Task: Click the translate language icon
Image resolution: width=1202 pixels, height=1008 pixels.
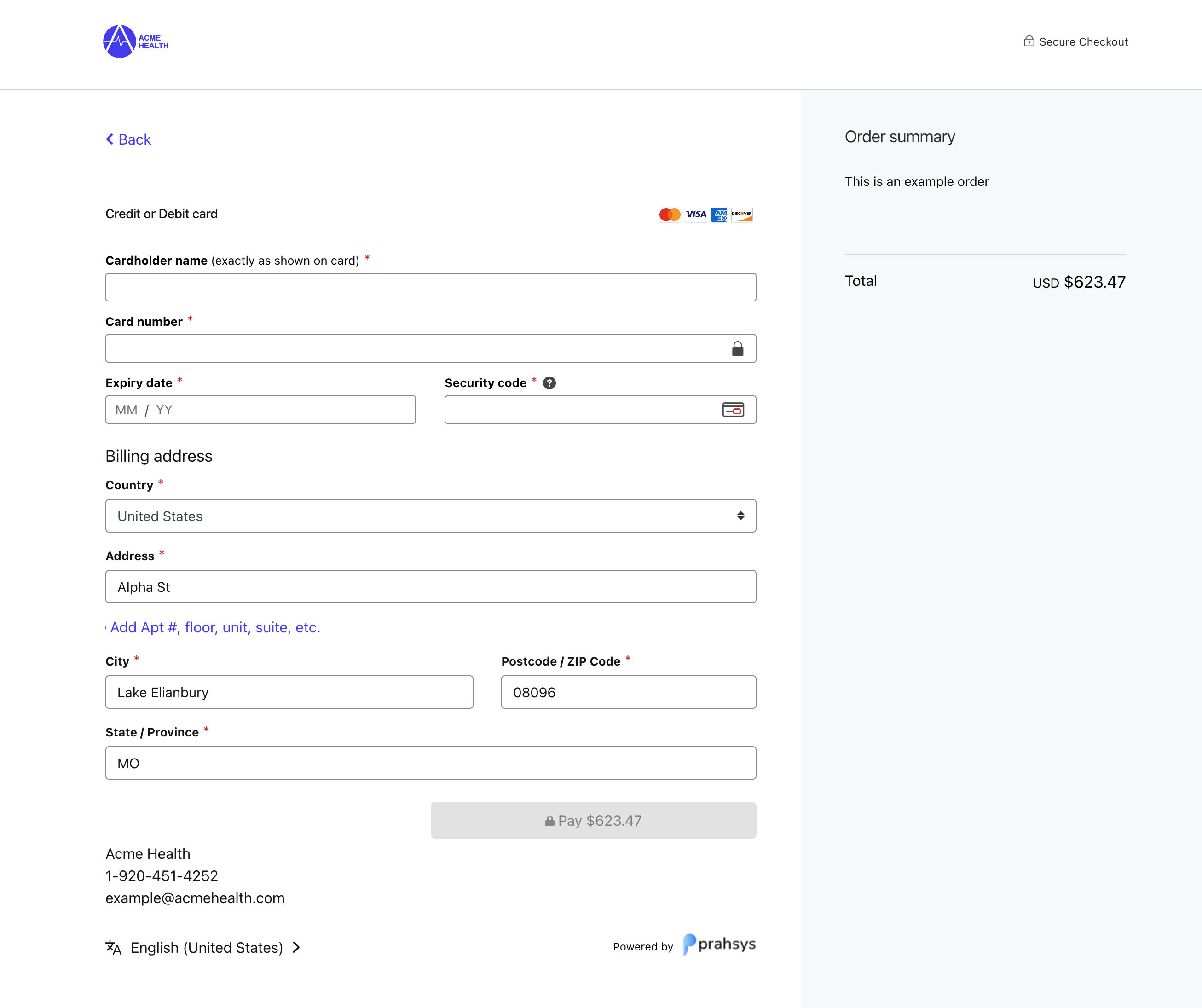Action: click(x=113, y=947)
